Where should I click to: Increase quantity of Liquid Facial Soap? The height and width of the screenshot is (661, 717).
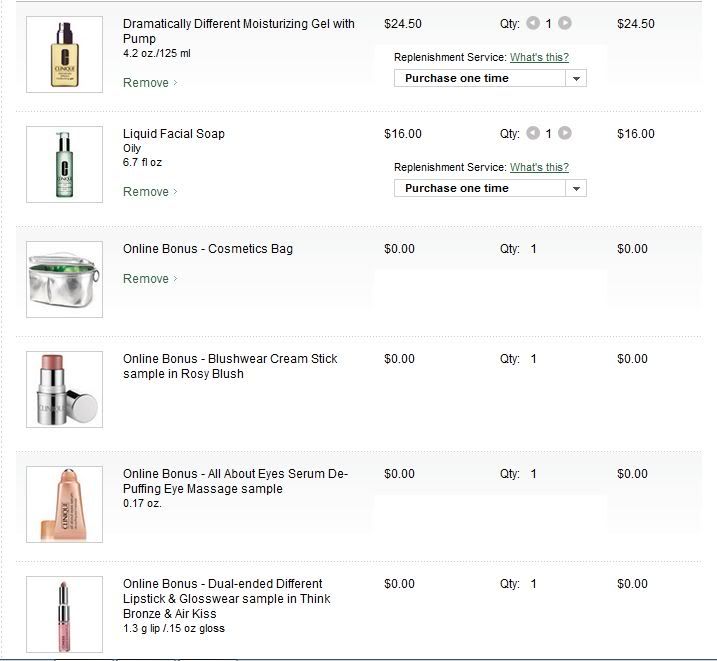tap(565, 133)
